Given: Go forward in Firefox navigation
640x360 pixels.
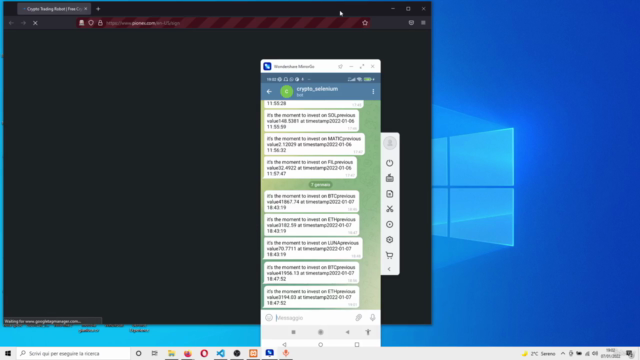Looking at the screenshot, I should 23,23.
